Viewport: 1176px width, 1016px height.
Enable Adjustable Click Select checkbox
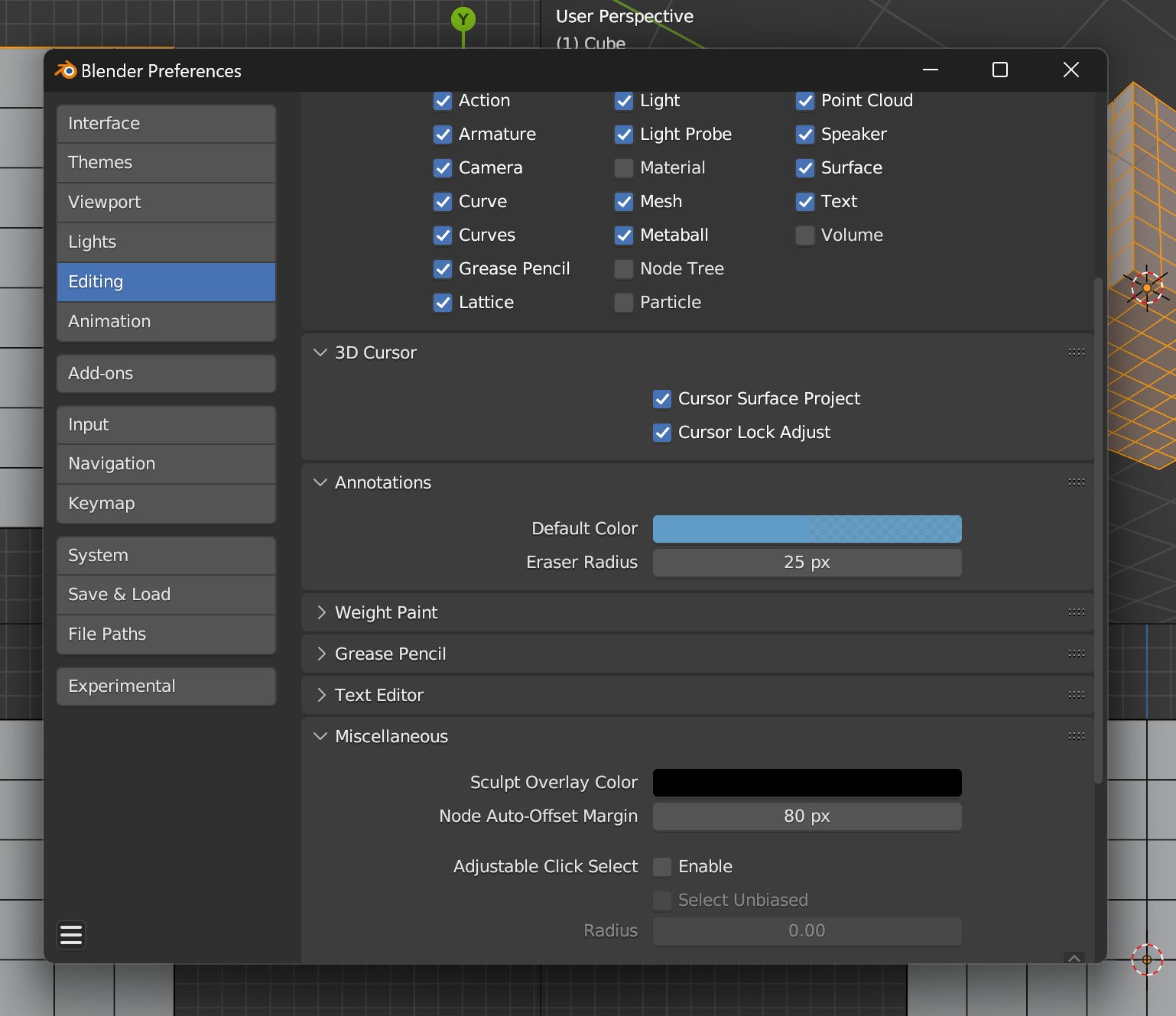point(662,867)
